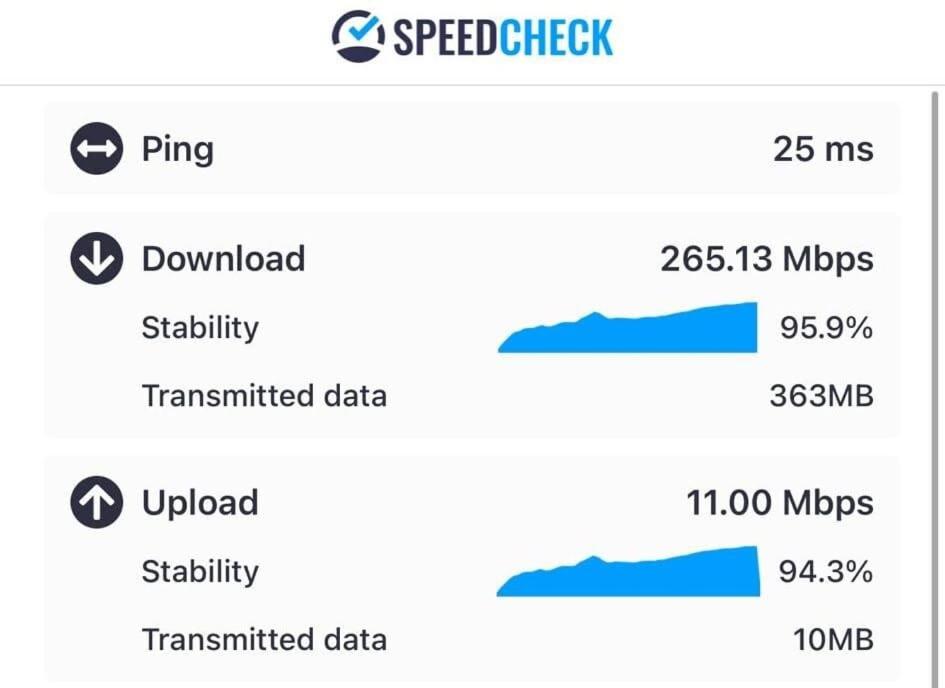Click the Speedcheck checkmark logo icon
Screen dimensions: 945x688
[359, 36]
